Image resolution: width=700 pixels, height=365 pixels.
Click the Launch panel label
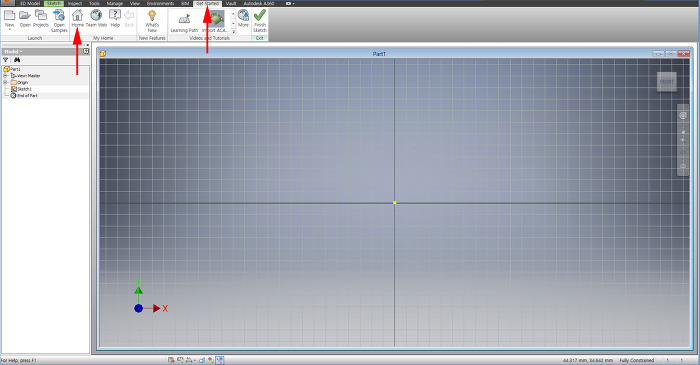tap(35, 38)
